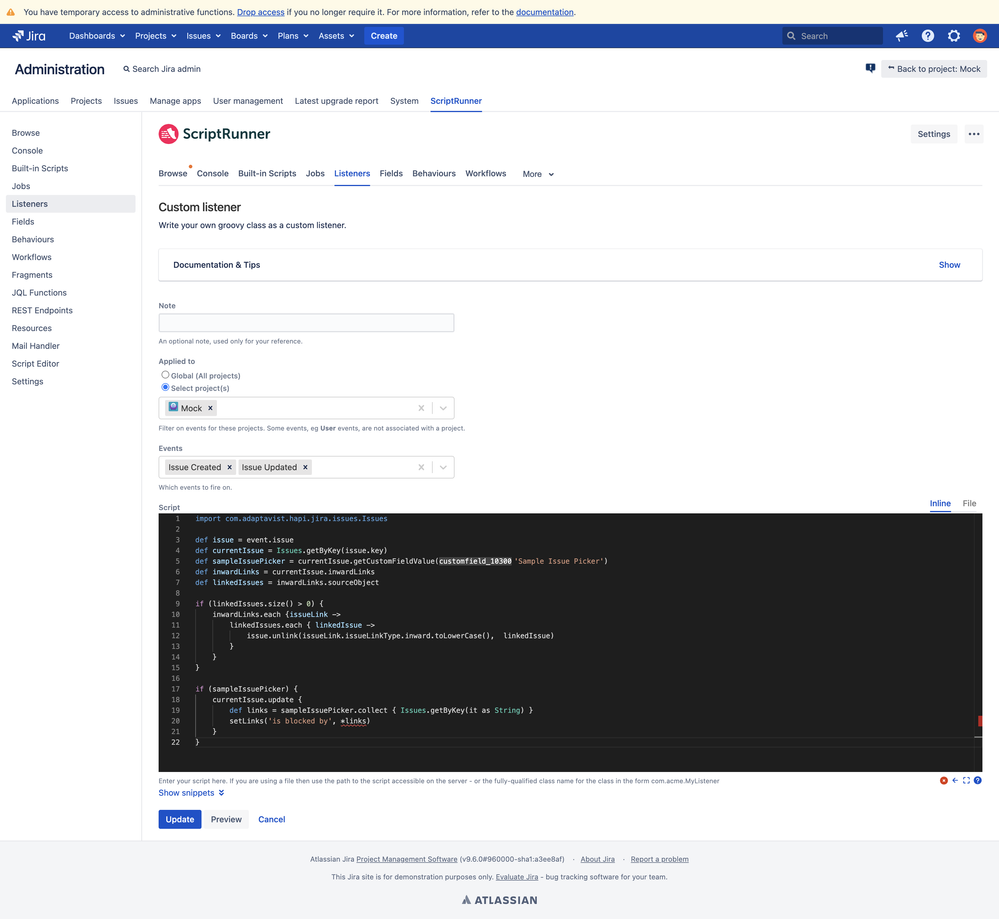
Task: Click the red script error status icon
Action: coord(944,780)
